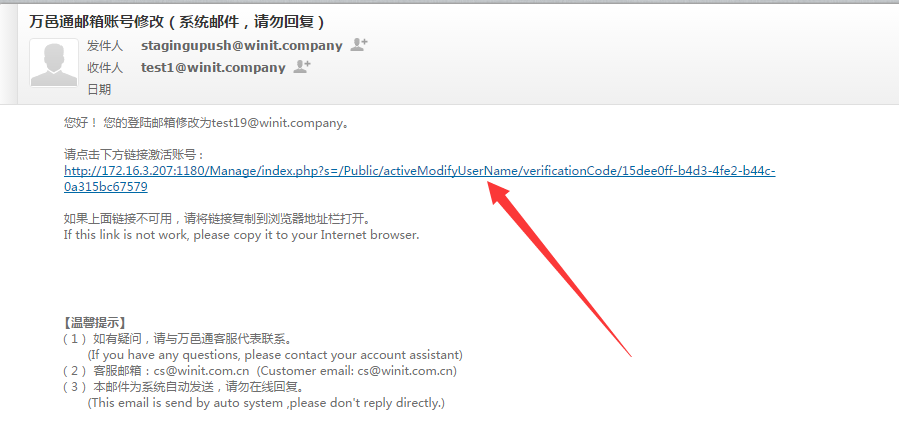Click the 'This email is send by auto system' line
Viewport: 899px width, 426px height.
point(266,402)
